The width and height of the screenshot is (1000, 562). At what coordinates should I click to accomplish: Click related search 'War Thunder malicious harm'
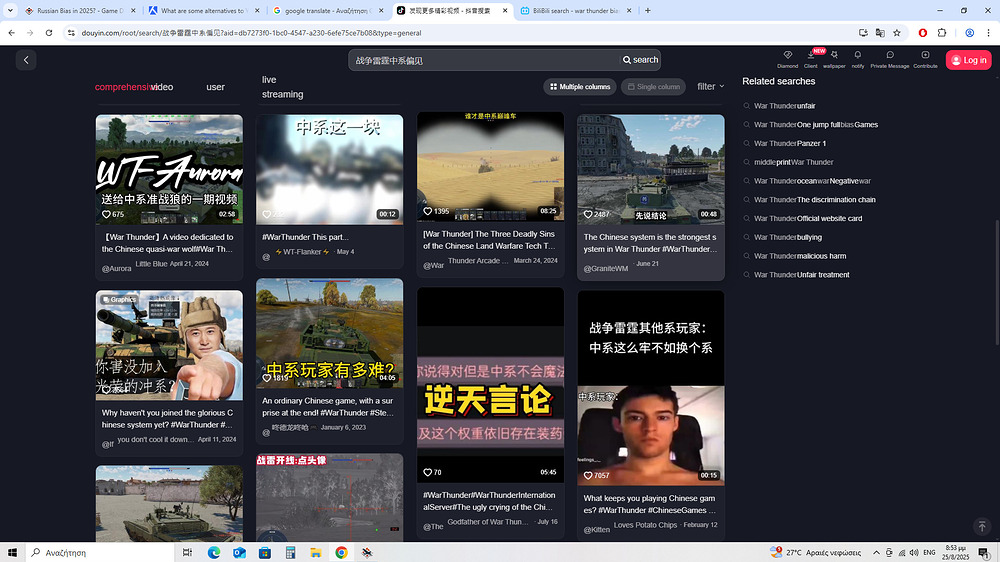800,256
